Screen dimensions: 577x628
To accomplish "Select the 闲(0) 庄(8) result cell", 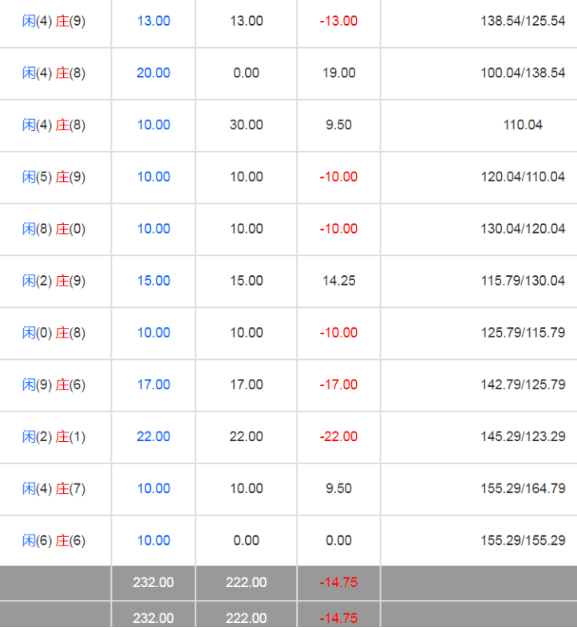I will coord(54,332).
